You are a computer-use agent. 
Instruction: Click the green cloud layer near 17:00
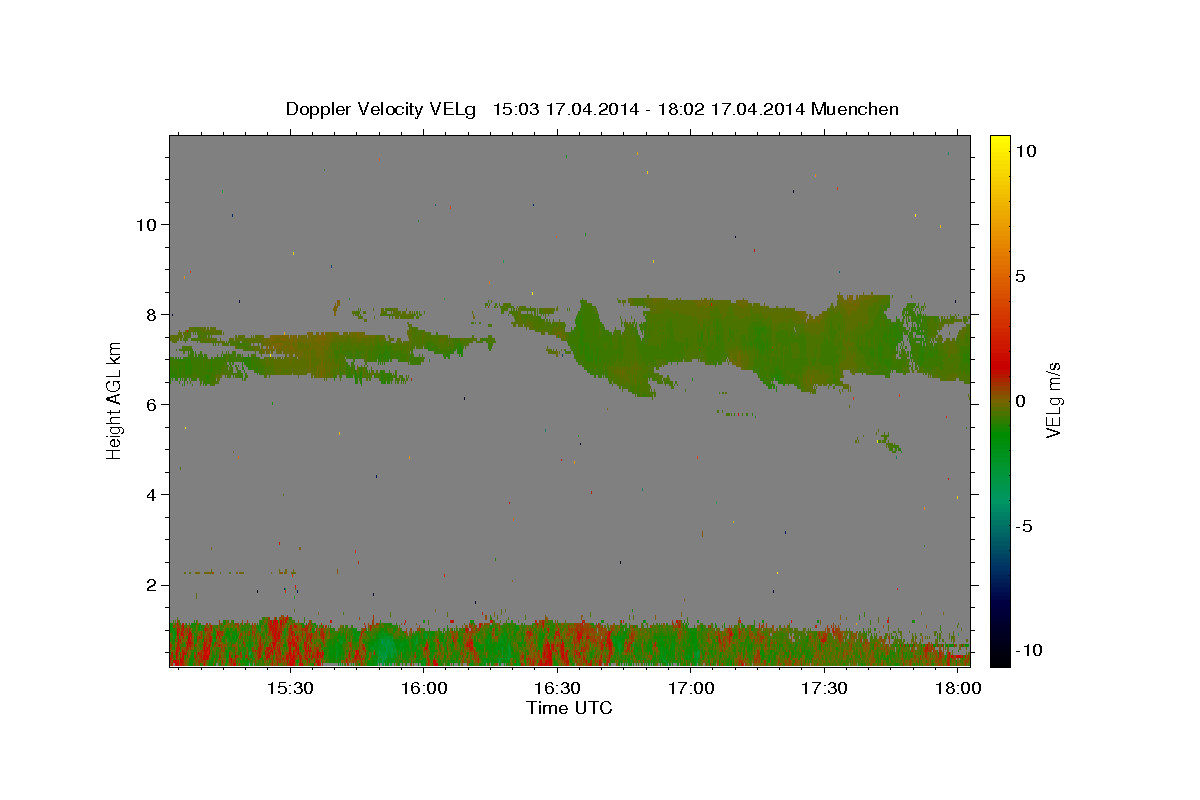[x=700, y=335]
